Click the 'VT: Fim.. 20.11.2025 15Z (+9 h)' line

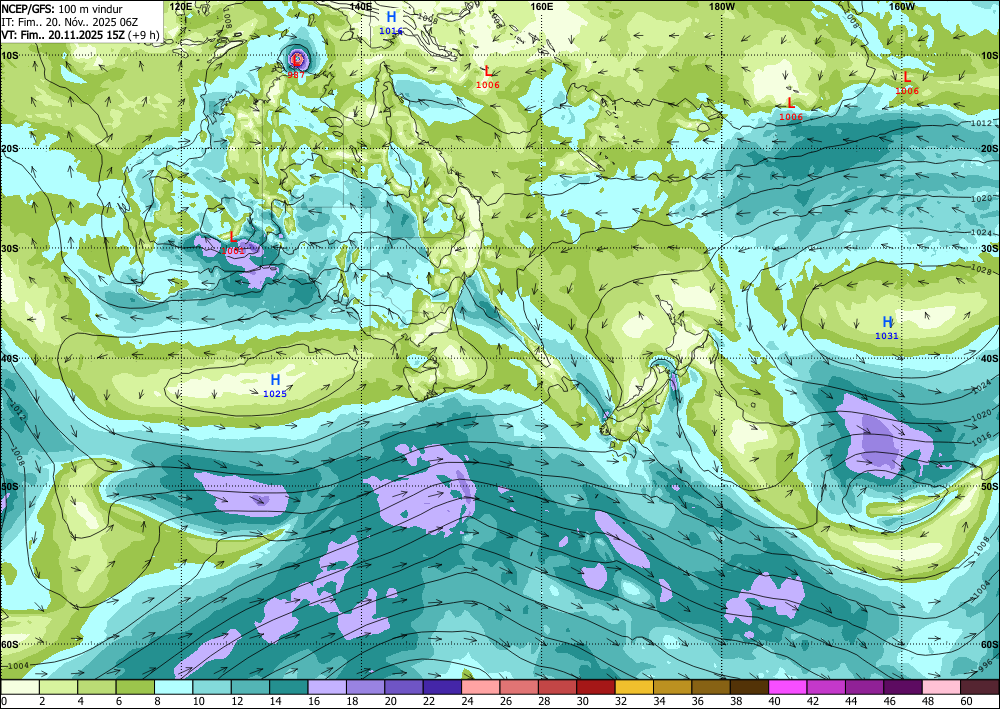pos(80,35)
